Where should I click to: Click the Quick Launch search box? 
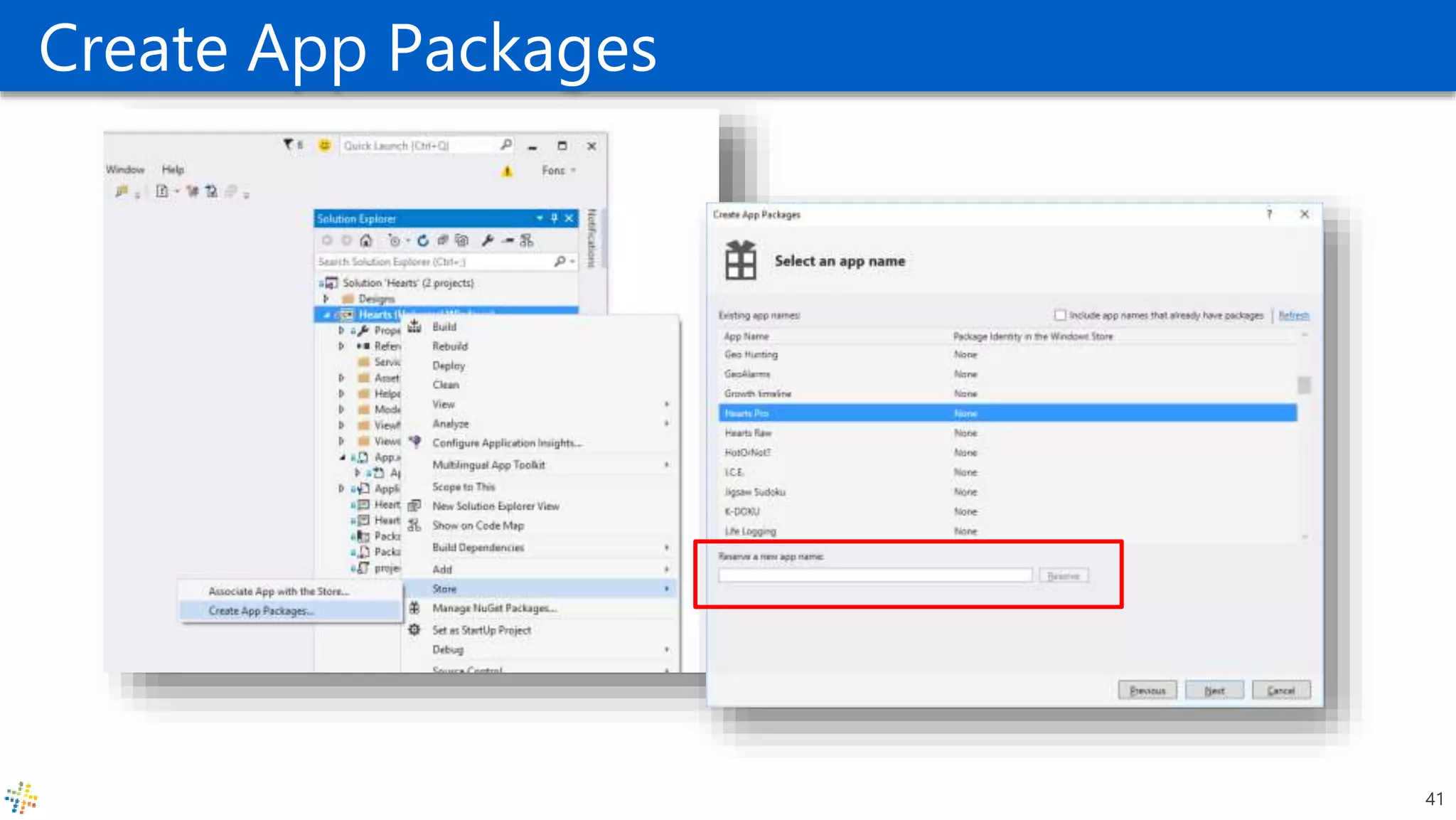(x=427, y=145)
